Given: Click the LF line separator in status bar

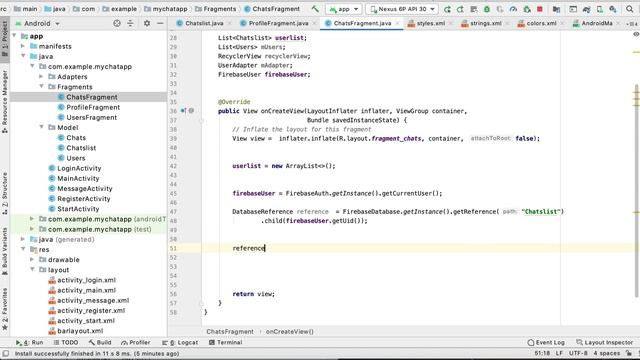Looking at the screenshot, I should [559, 353].
